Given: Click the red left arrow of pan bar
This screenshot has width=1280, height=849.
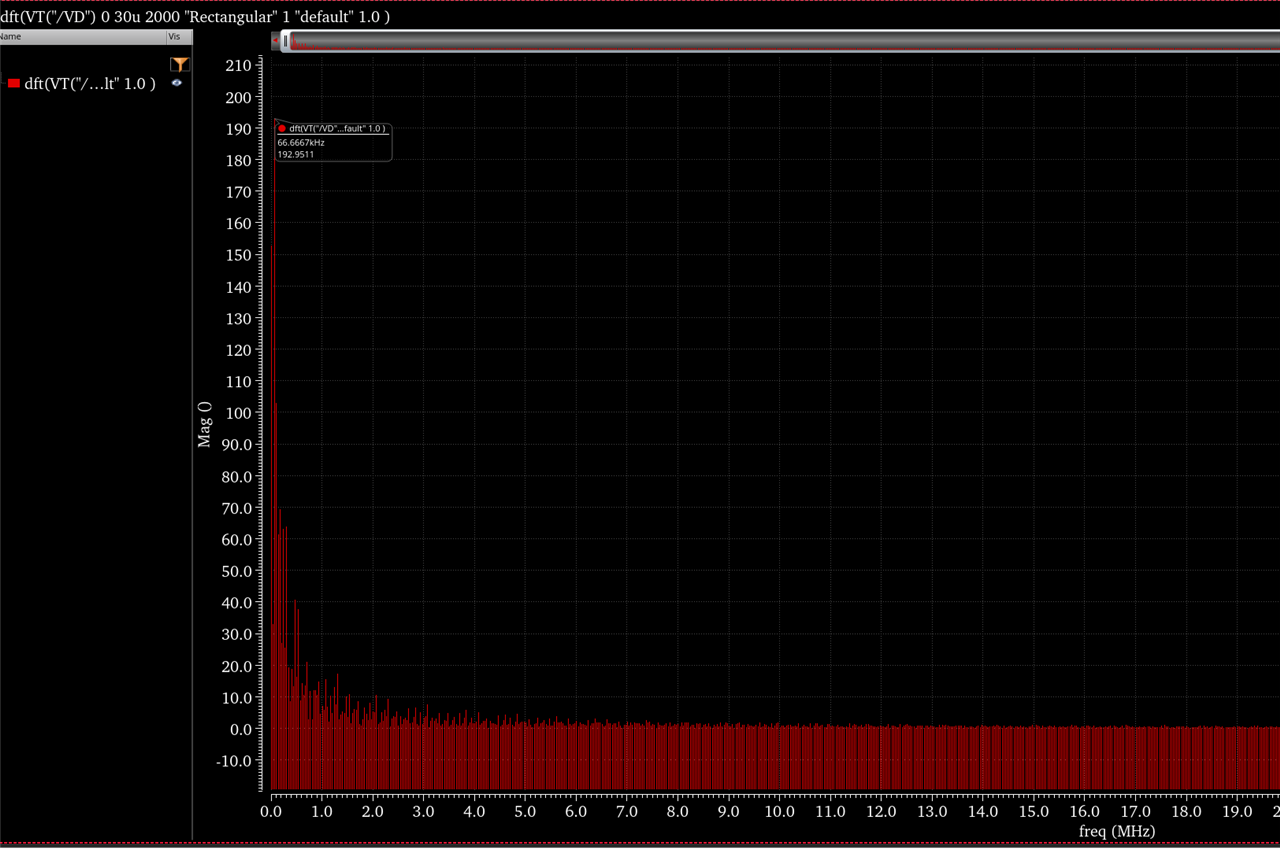Looking at the screenshot, I should 275,41.
